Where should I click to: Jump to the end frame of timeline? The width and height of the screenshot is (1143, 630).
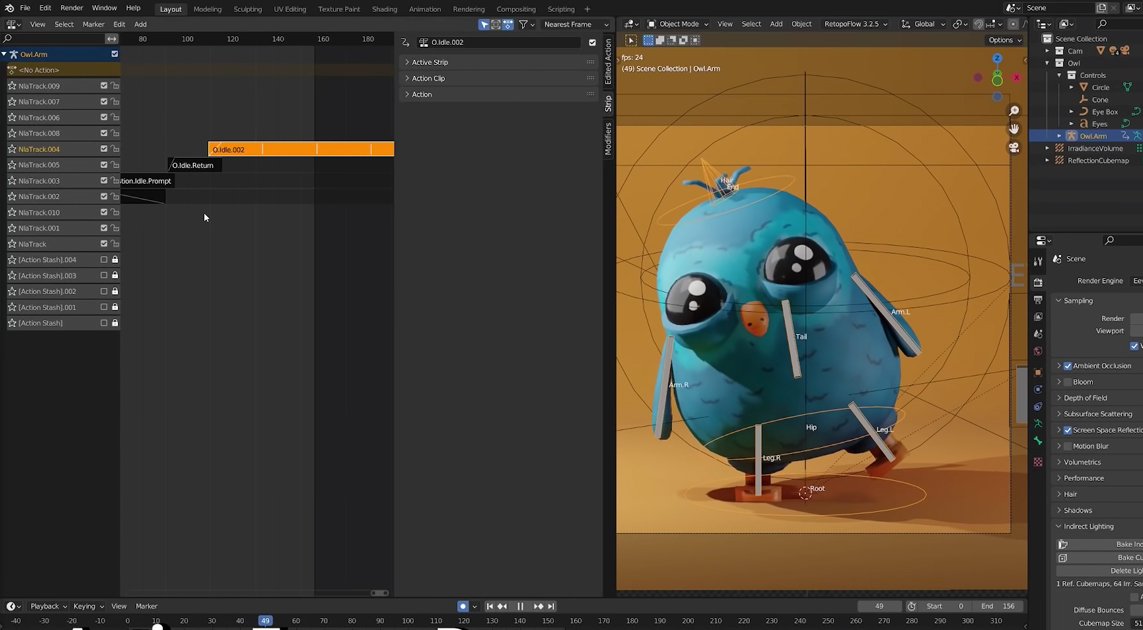(551, 606)
